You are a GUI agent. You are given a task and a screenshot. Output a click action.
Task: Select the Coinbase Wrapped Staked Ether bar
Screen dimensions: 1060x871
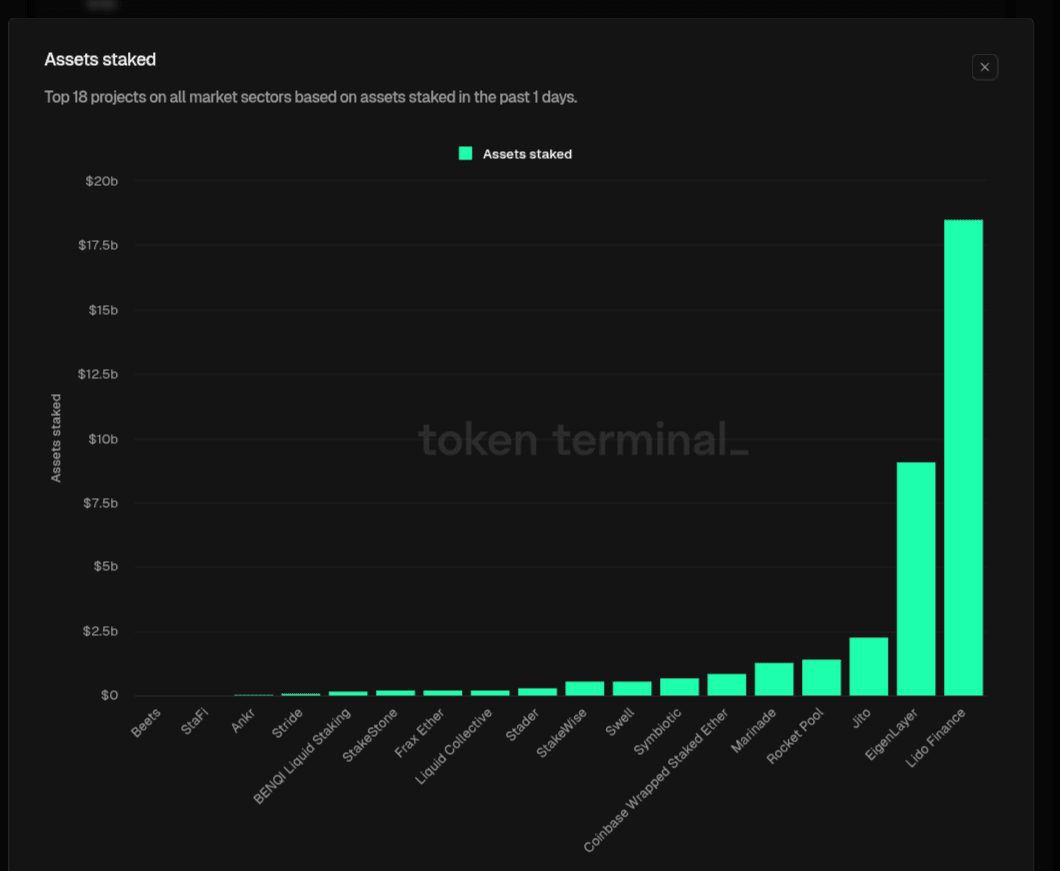click(727, 684)
